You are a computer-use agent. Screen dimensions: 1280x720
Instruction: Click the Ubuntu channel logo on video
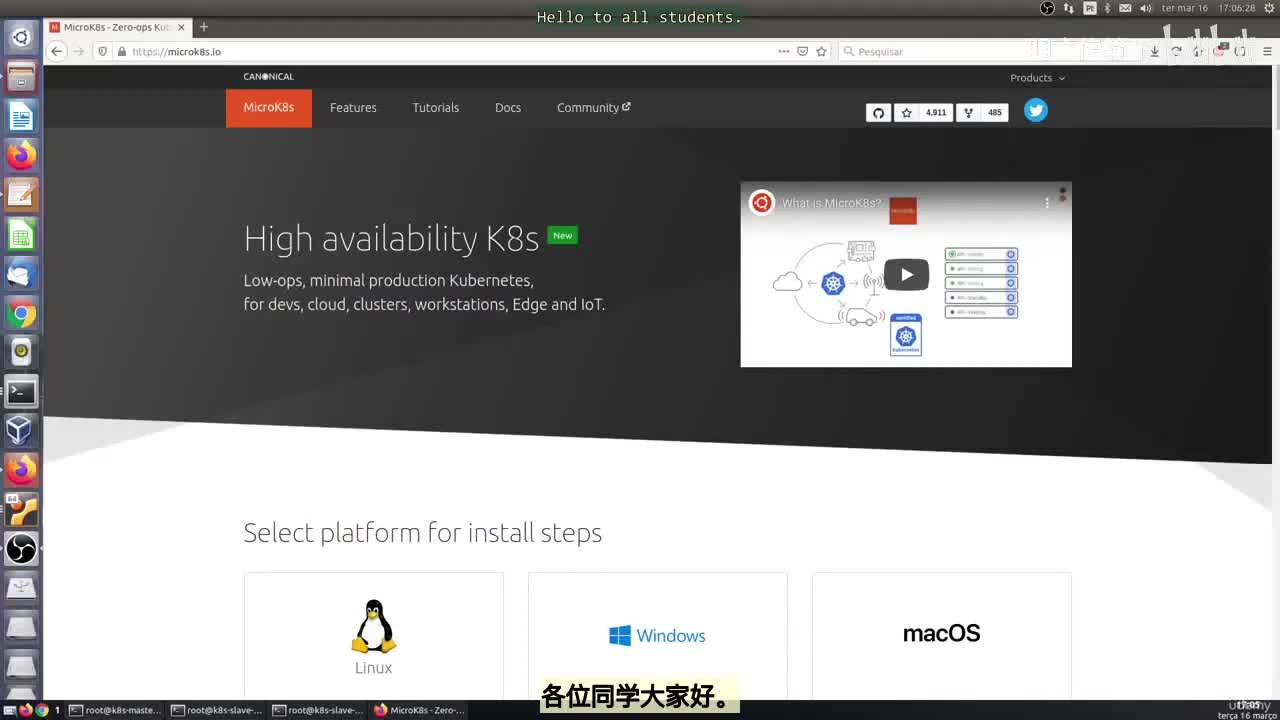tap(762, 203)
